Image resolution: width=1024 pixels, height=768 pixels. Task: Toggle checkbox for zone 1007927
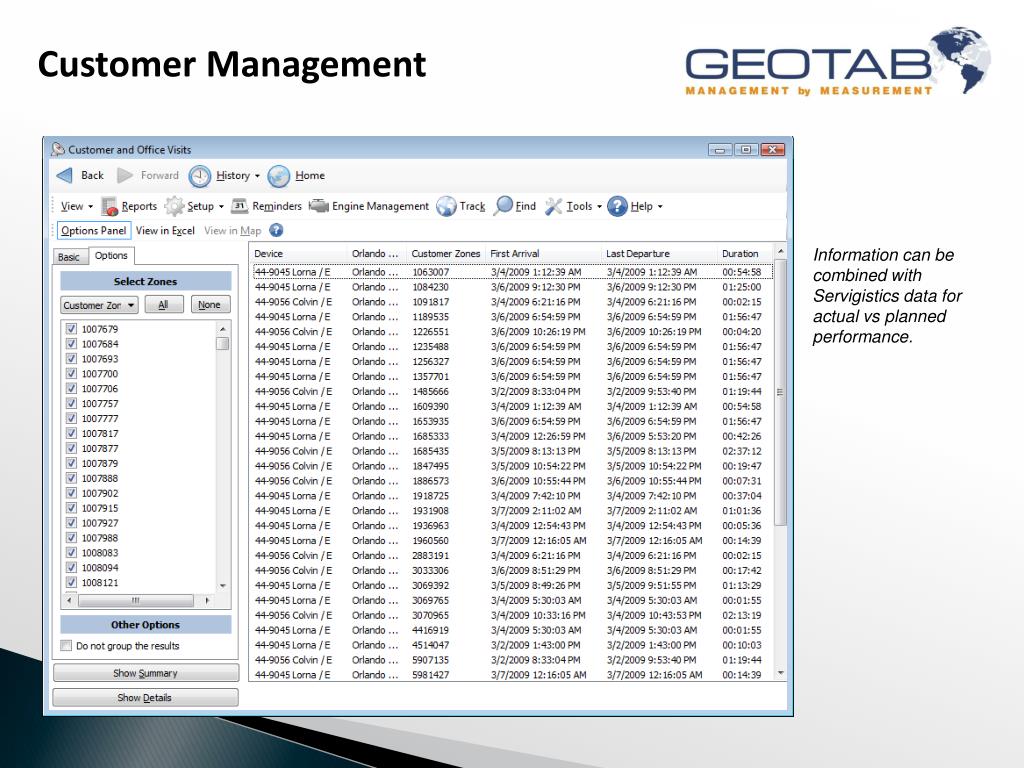(71, 523)
